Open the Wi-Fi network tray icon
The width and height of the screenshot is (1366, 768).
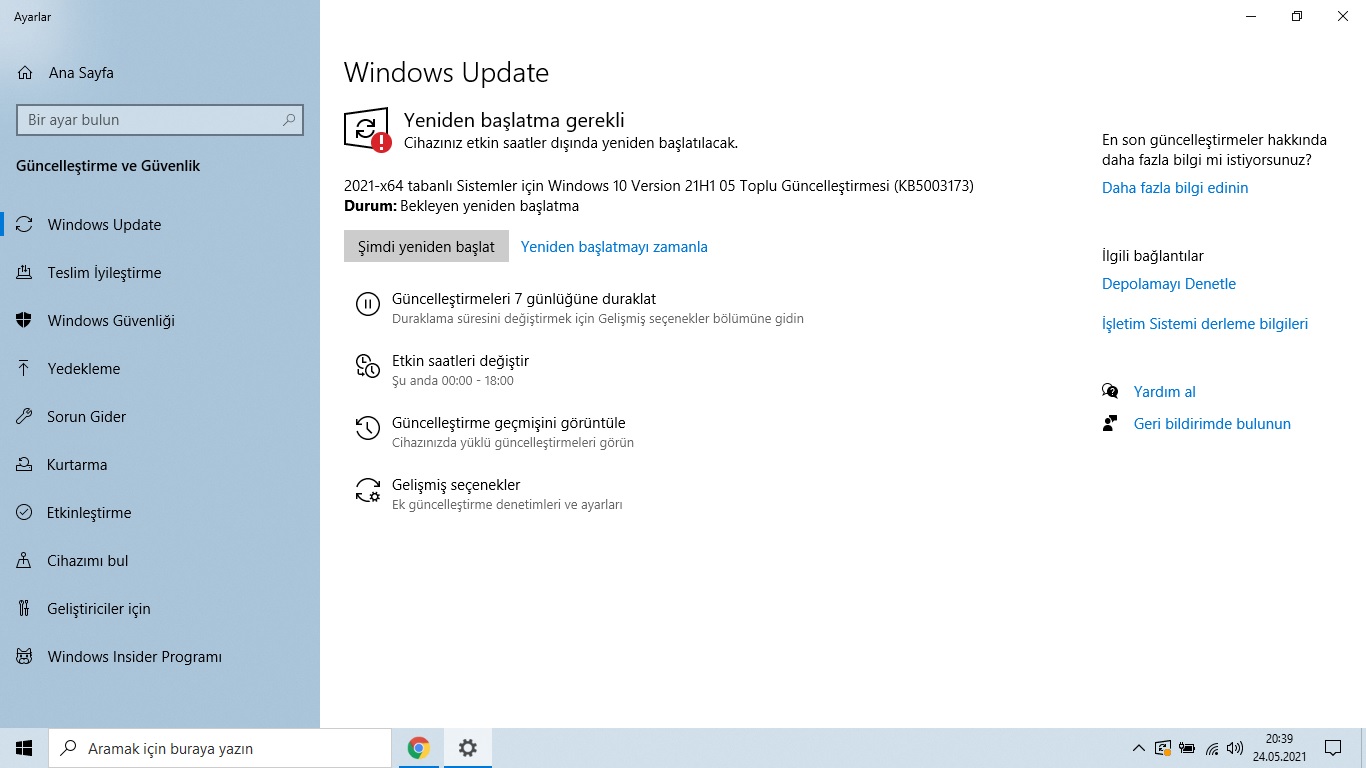pyautogui.click(x=1211, y=748)
